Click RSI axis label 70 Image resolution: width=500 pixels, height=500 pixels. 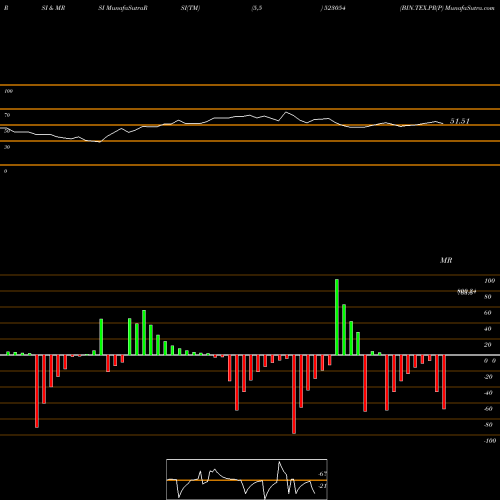pos(7,115)
